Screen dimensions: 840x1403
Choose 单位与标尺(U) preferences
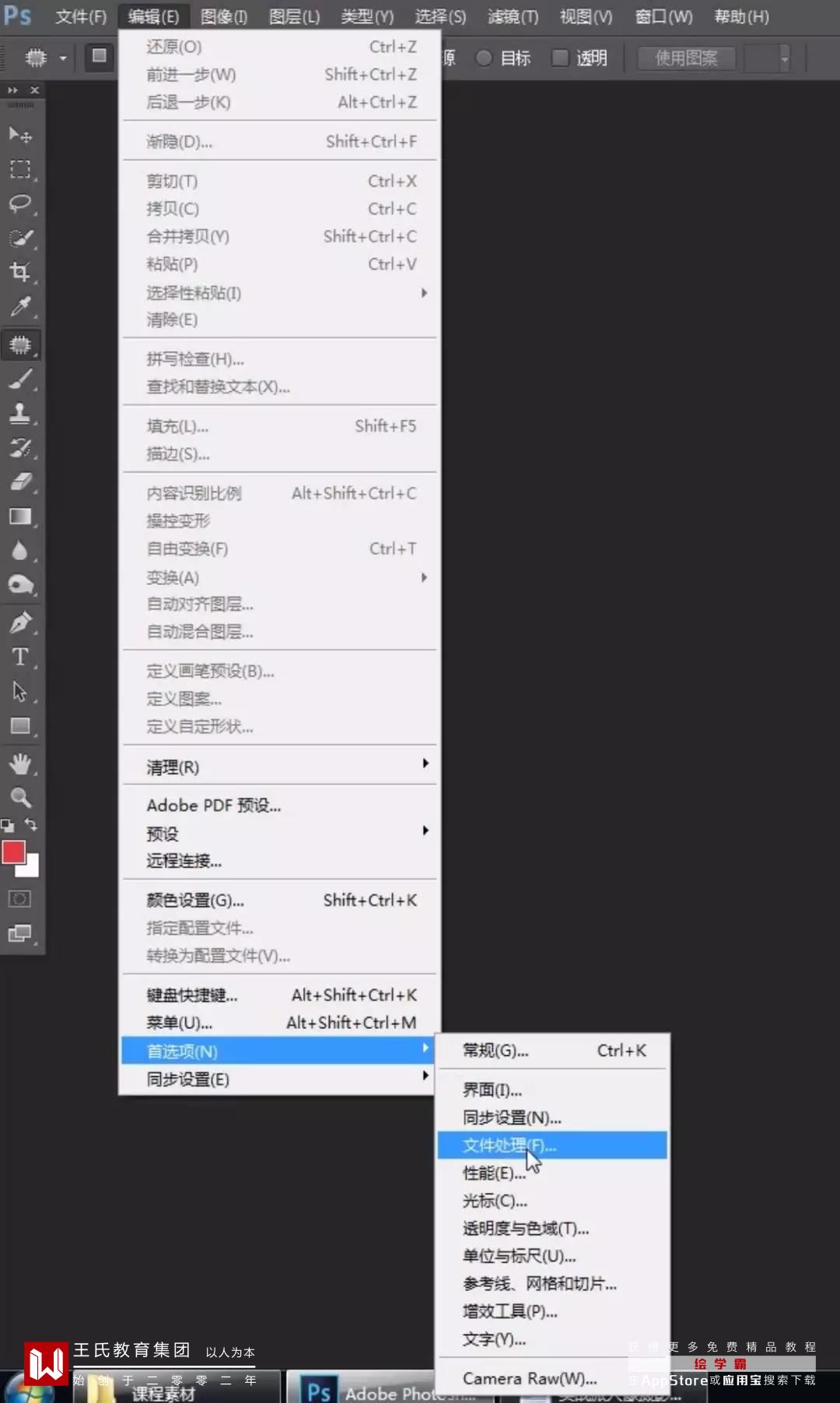[552, 1255]
